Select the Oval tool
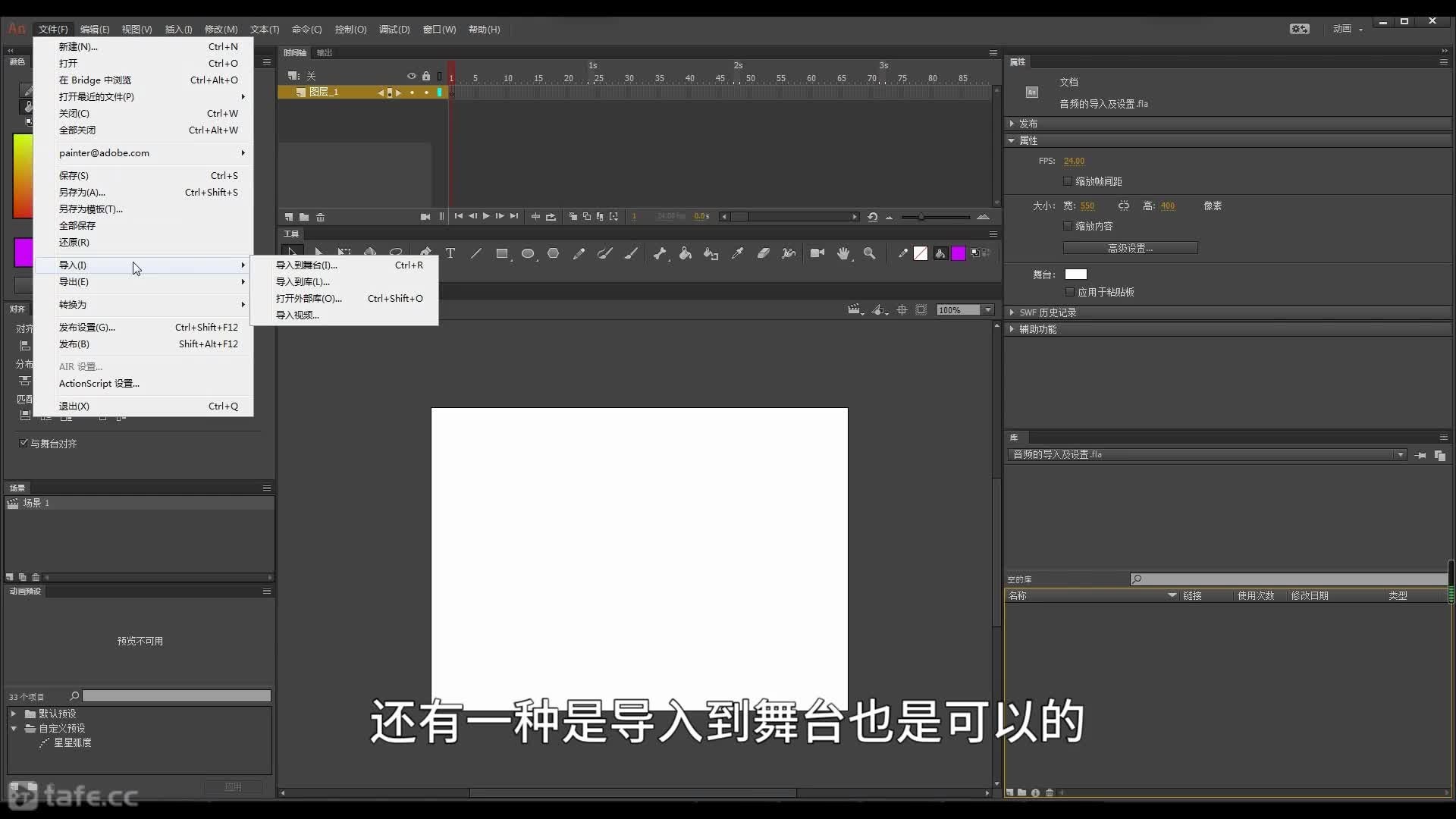This screenshot has height=819, width=1456. [528, 253]
